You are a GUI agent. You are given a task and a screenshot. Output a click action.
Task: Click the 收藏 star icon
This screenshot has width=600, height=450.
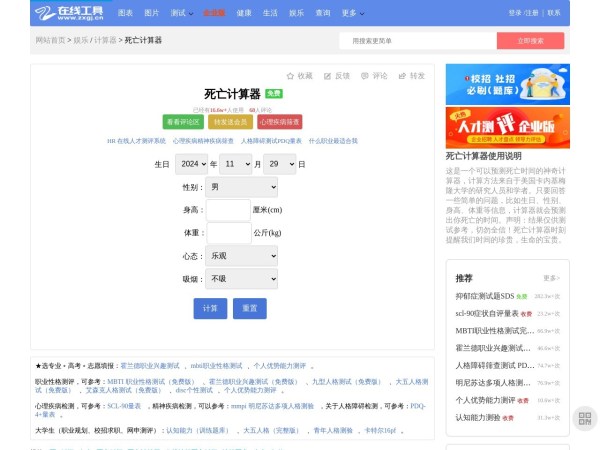click(291, 76)
